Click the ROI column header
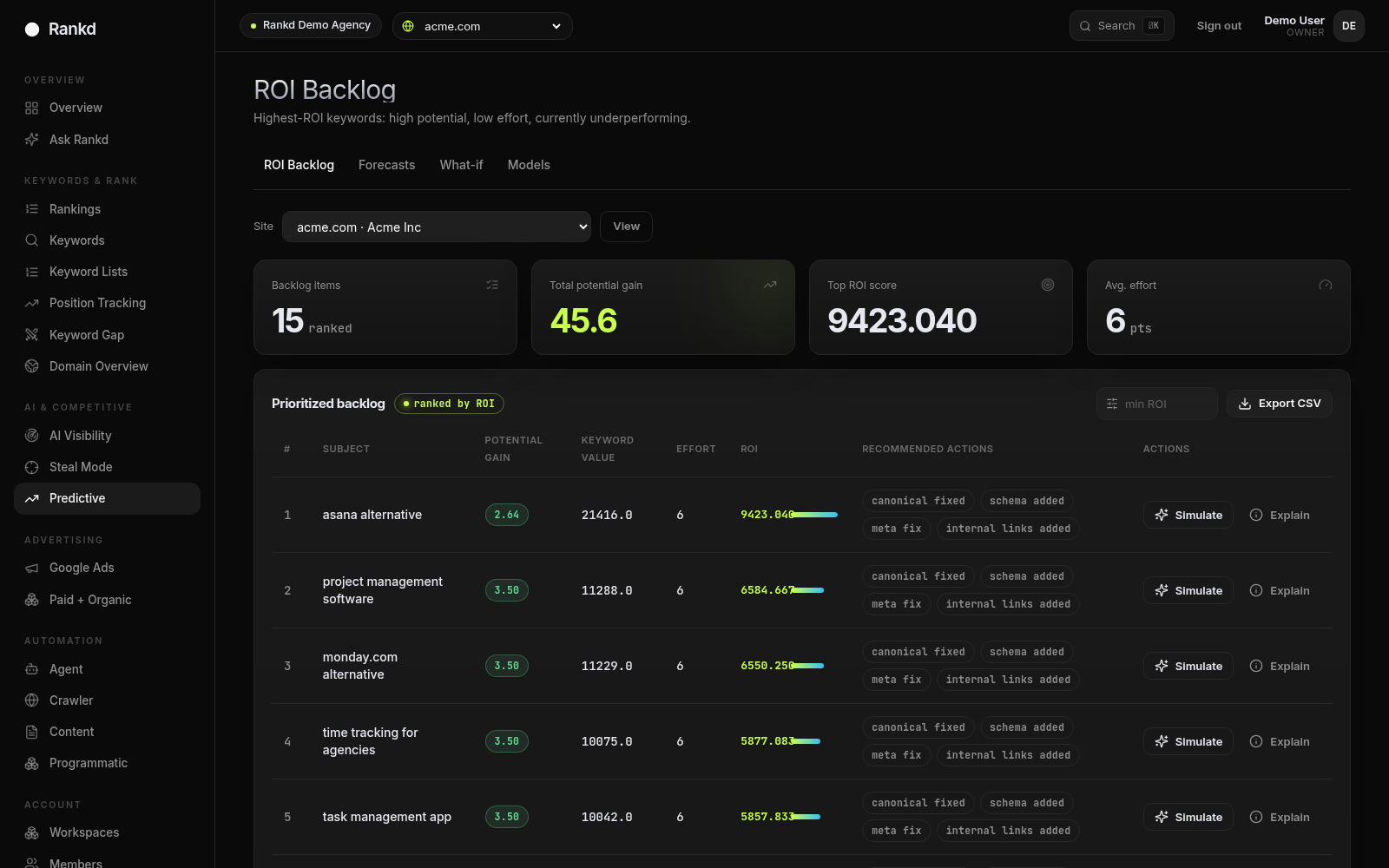1389x868 pixels. (x=749, y=449)
